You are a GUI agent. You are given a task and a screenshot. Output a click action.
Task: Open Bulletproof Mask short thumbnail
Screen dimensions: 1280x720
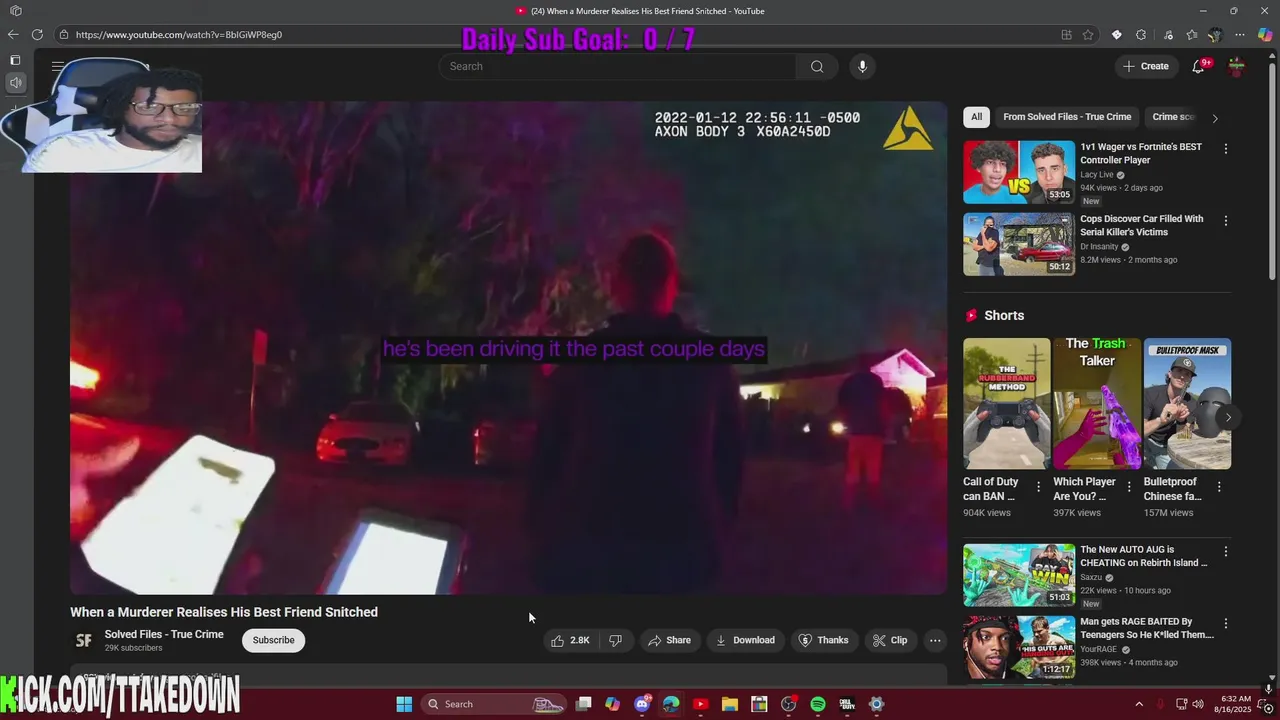pos(1187,403)
